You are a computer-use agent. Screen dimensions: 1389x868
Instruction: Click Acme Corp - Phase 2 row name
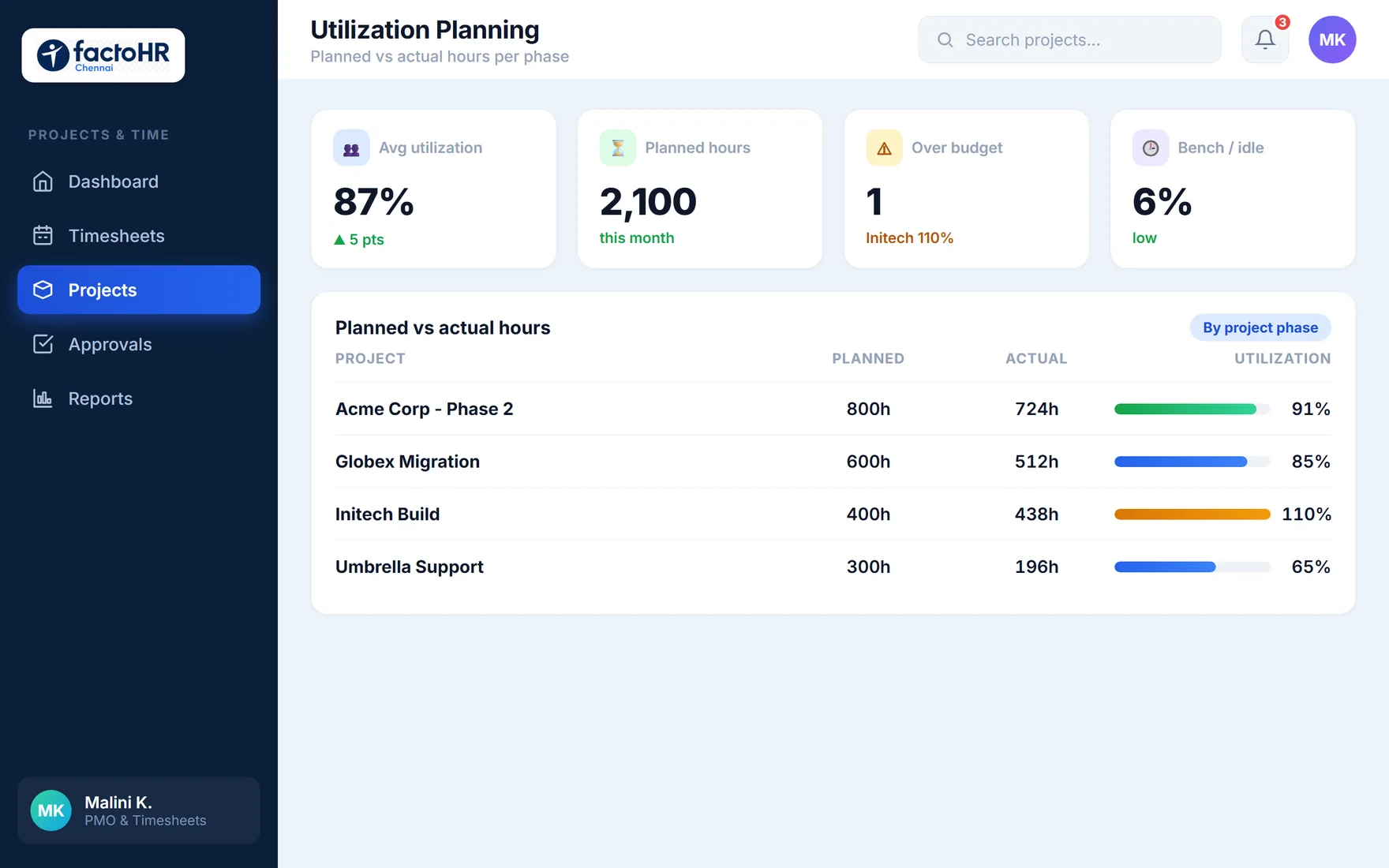(425, 409)
